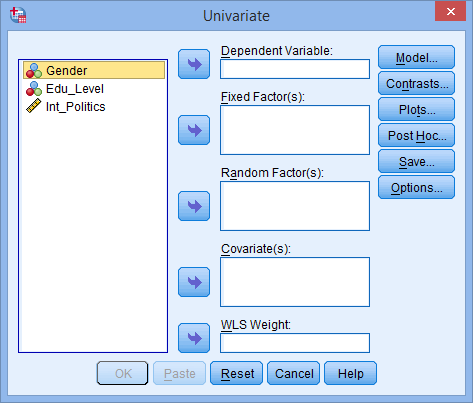Click the arrow button for Covariate(s)

coord(194,282)
